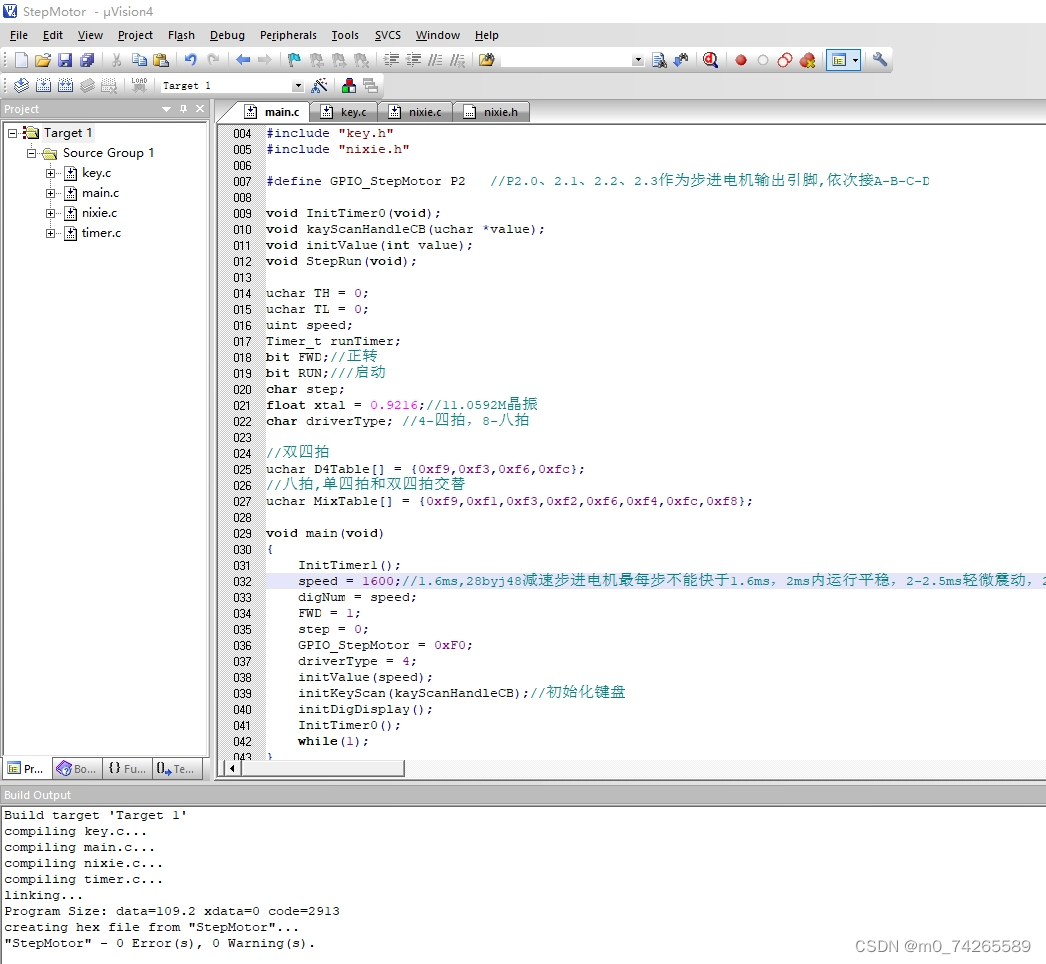Open the Peripherals menu
1046x964 pixels.
(x=288, y=35)
